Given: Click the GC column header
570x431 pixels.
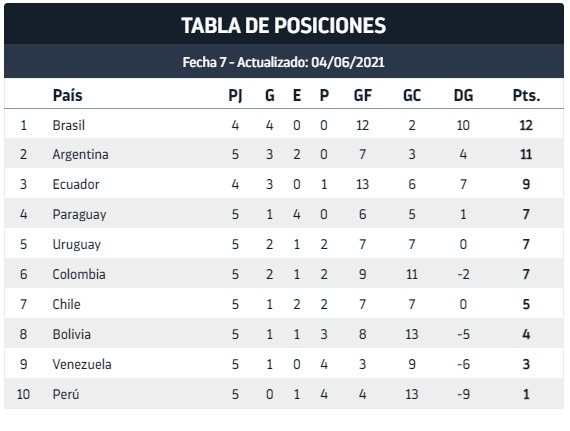Looking at the screenshot, I should [412, 95].
